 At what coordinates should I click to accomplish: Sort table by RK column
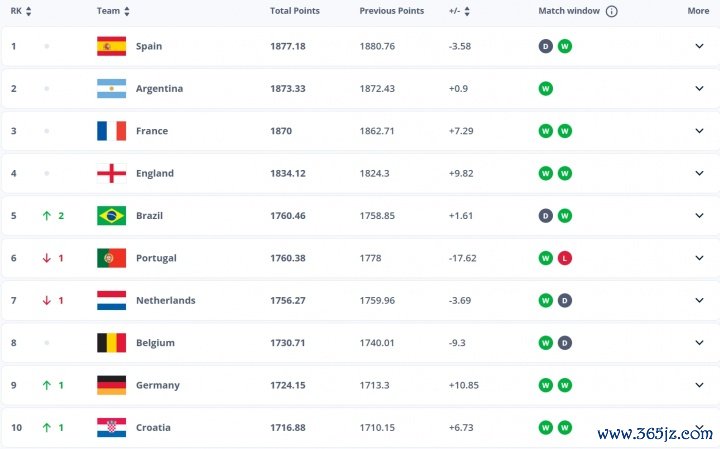(x=28, y=11)
